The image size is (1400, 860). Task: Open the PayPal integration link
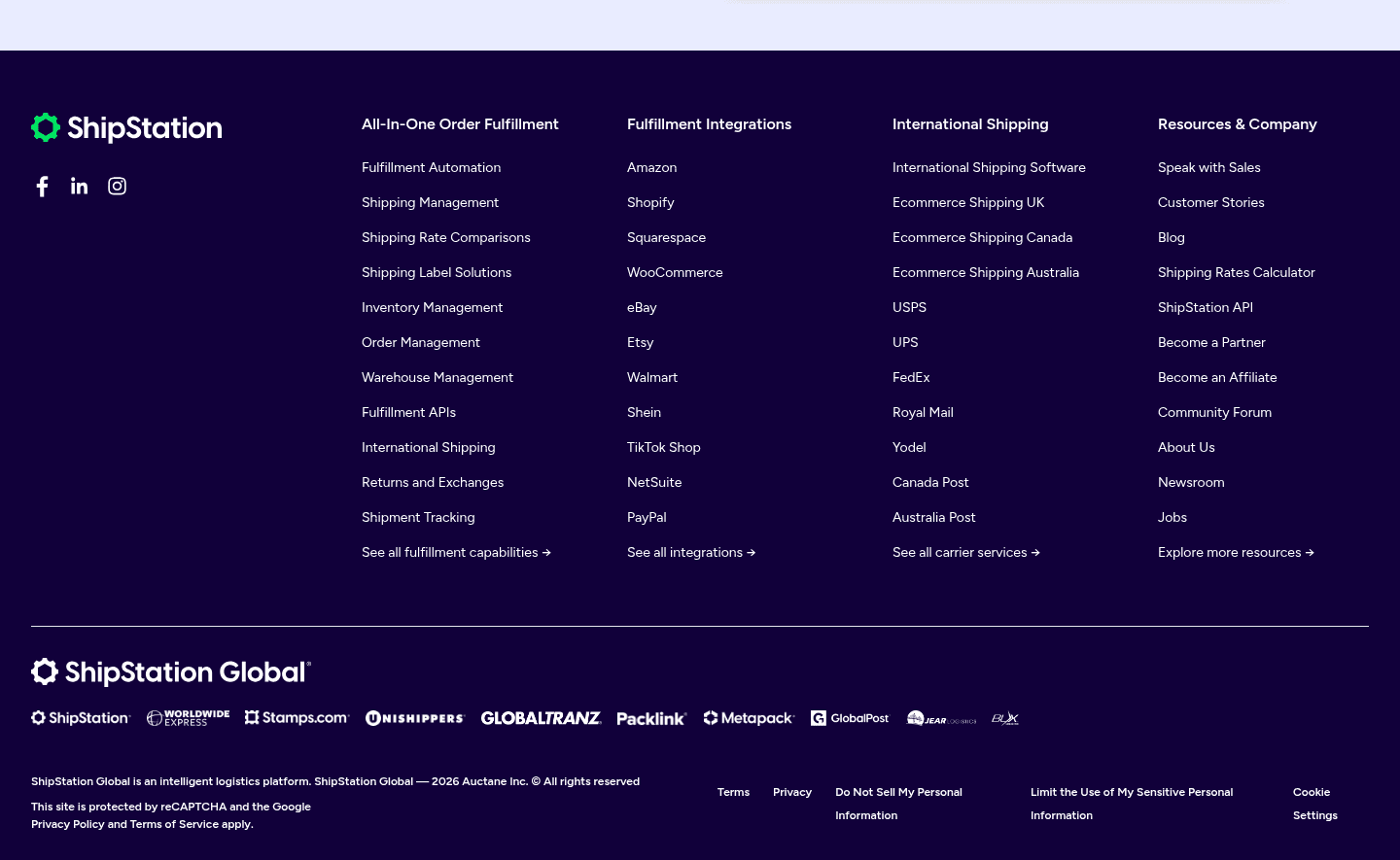647,517
